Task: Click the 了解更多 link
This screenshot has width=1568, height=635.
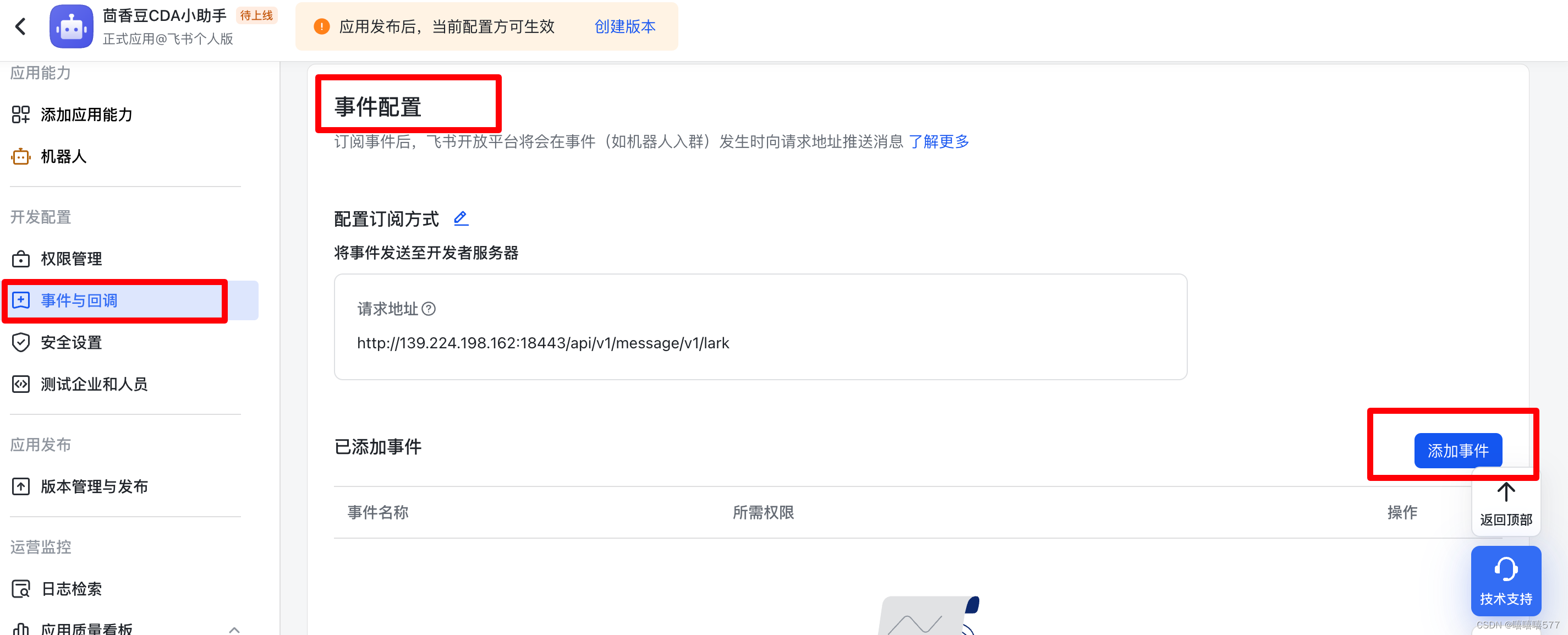Action: (x=938, y=141)
